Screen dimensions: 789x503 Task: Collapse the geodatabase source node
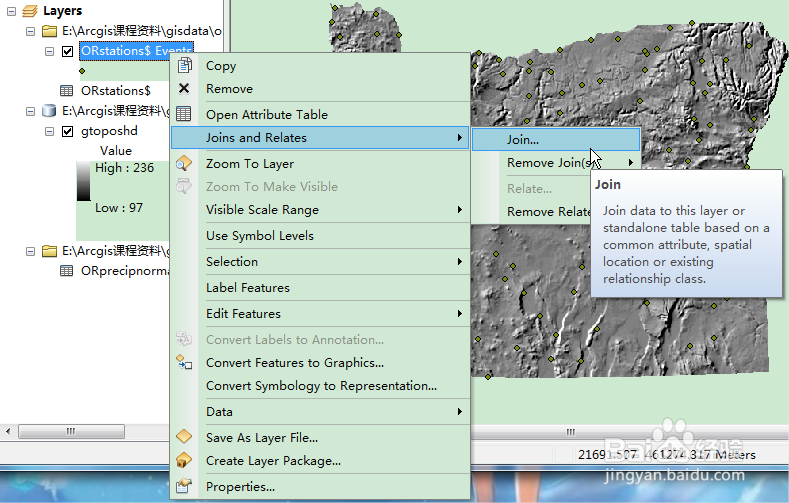[x=31, y=111]
